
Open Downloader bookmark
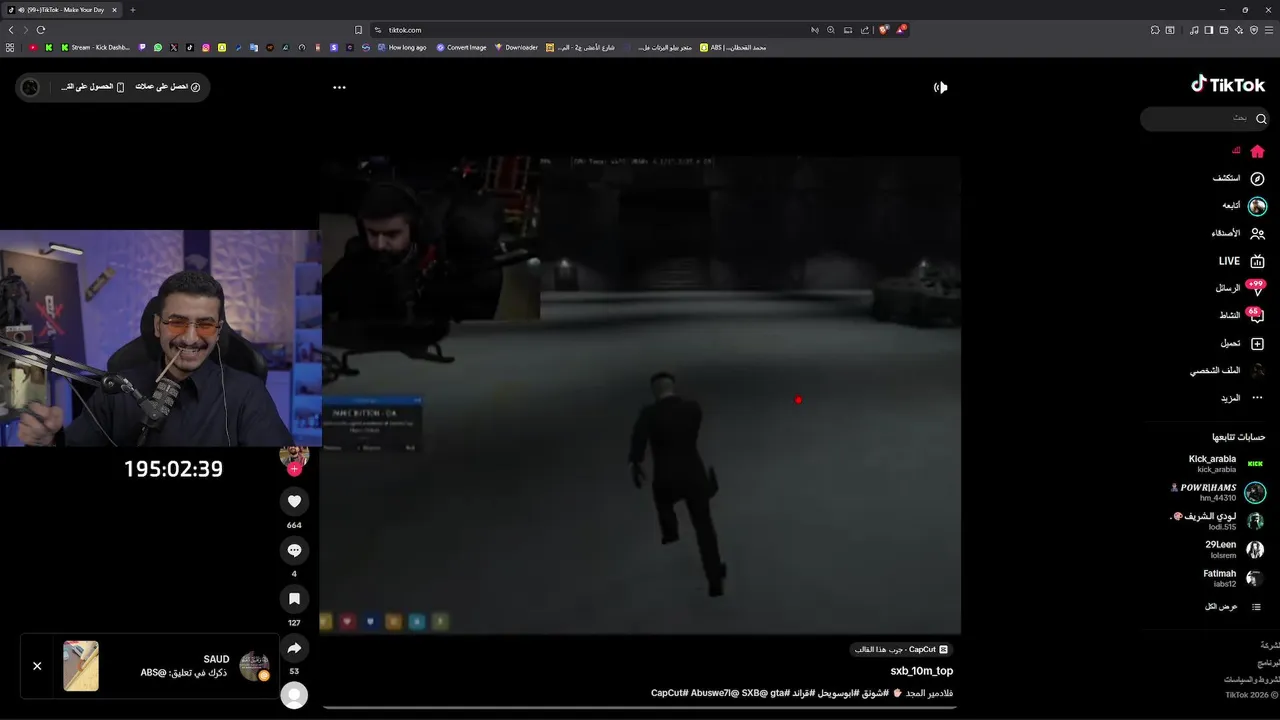click(x=516, y=47)
